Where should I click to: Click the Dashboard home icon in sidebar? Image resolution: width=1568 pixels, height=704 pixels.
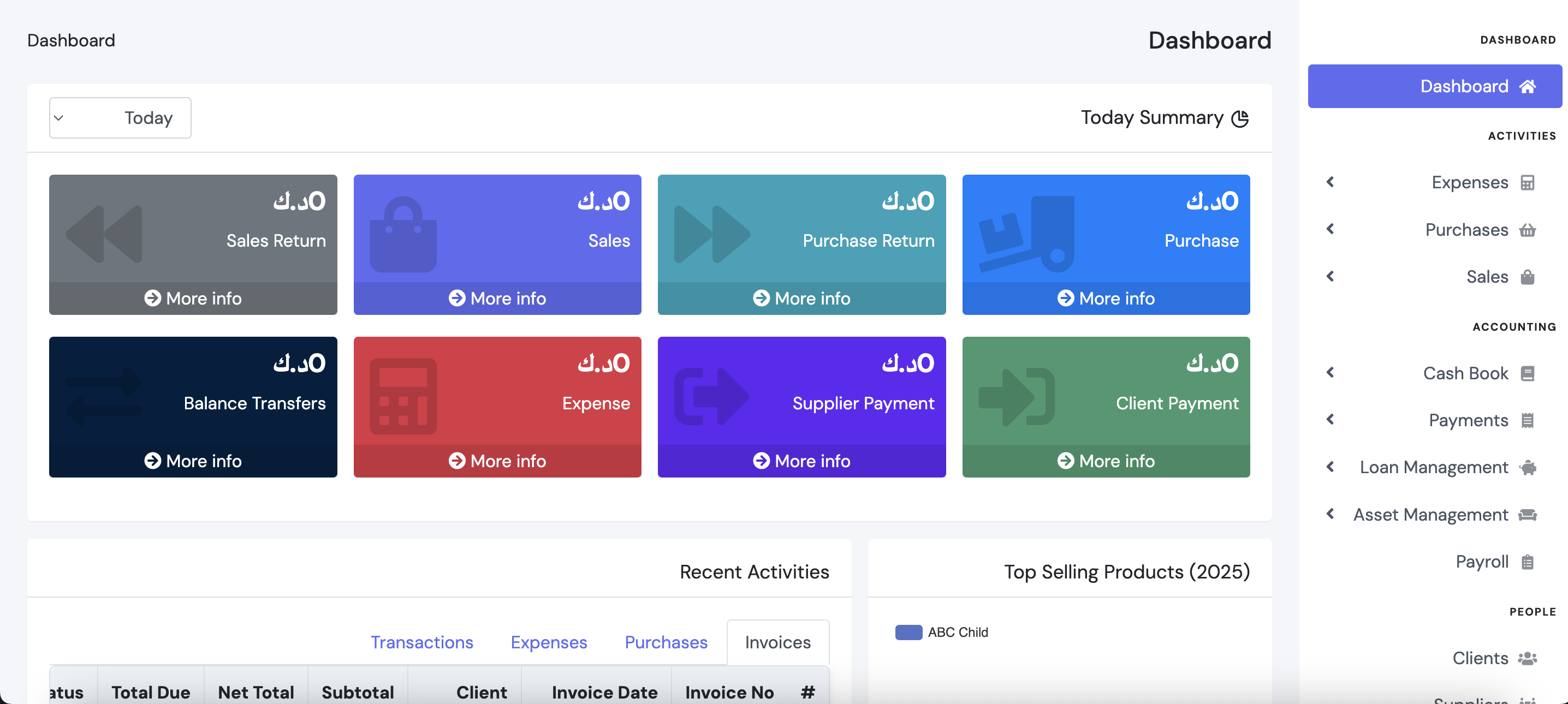[x=1527, y=86]
